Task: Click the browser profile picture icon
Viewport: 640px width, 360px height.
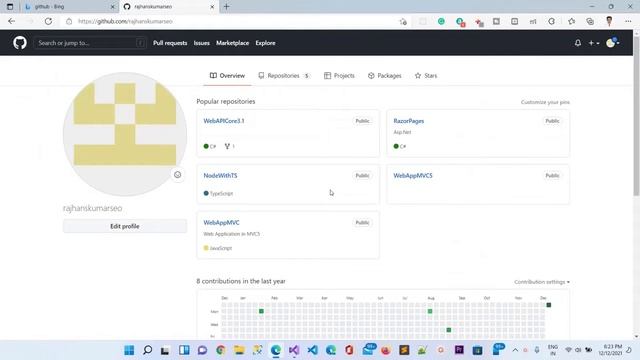Action: pos(609,21)
